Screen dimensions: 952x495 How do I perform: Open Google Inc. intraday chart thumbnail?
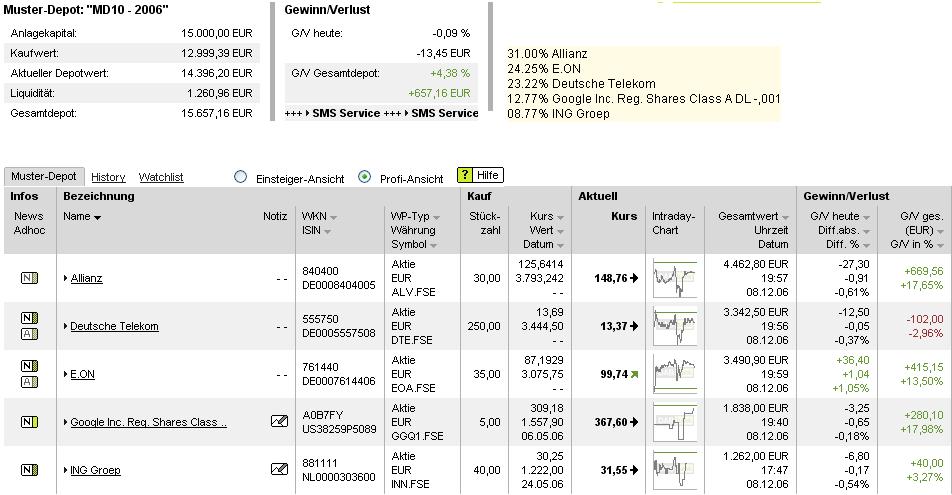pos(675,422)
